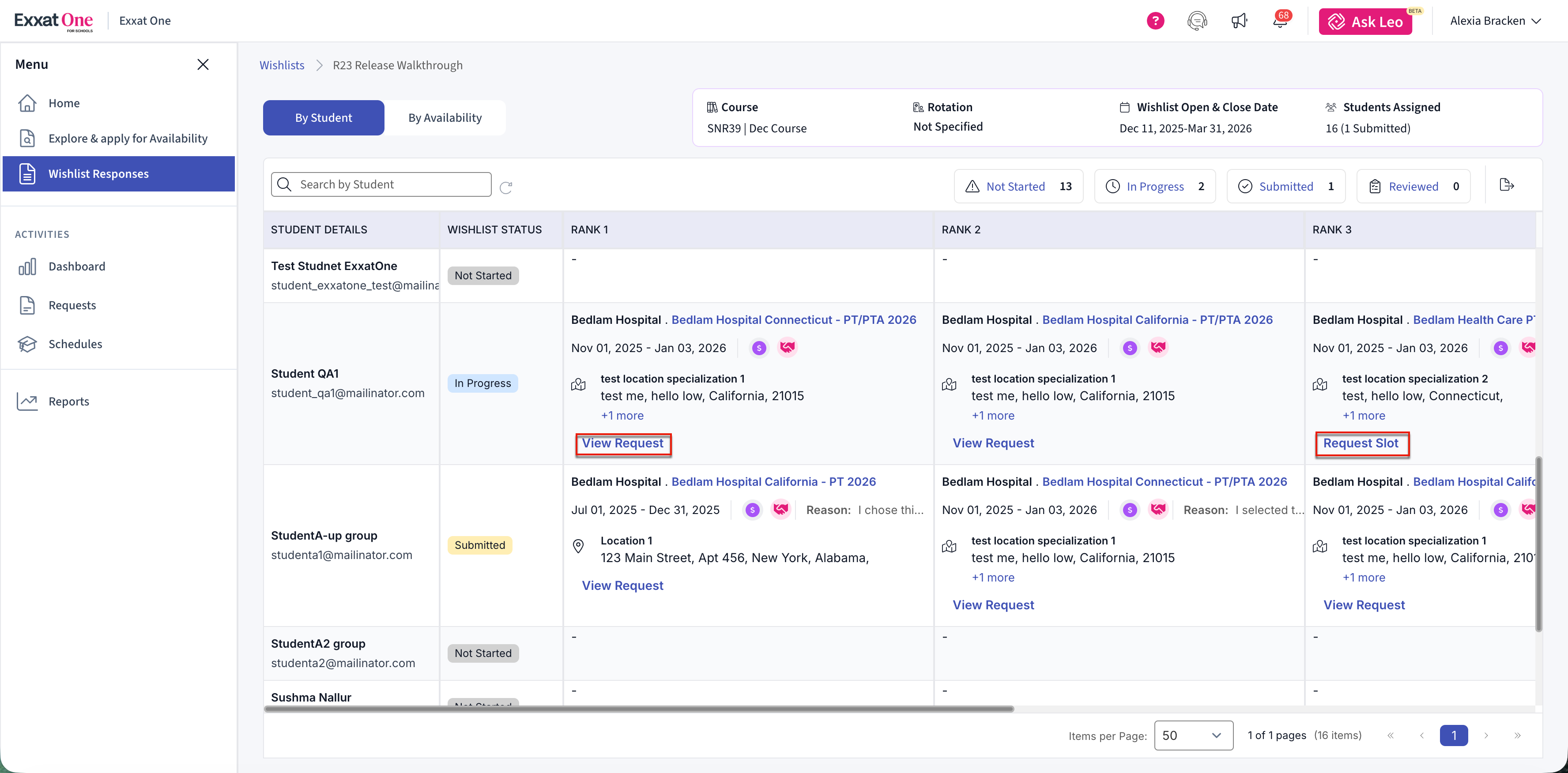This screenshot has width=1568, height=773.
Task: Filter by Not Started status
Action: tap(1018, 186)
